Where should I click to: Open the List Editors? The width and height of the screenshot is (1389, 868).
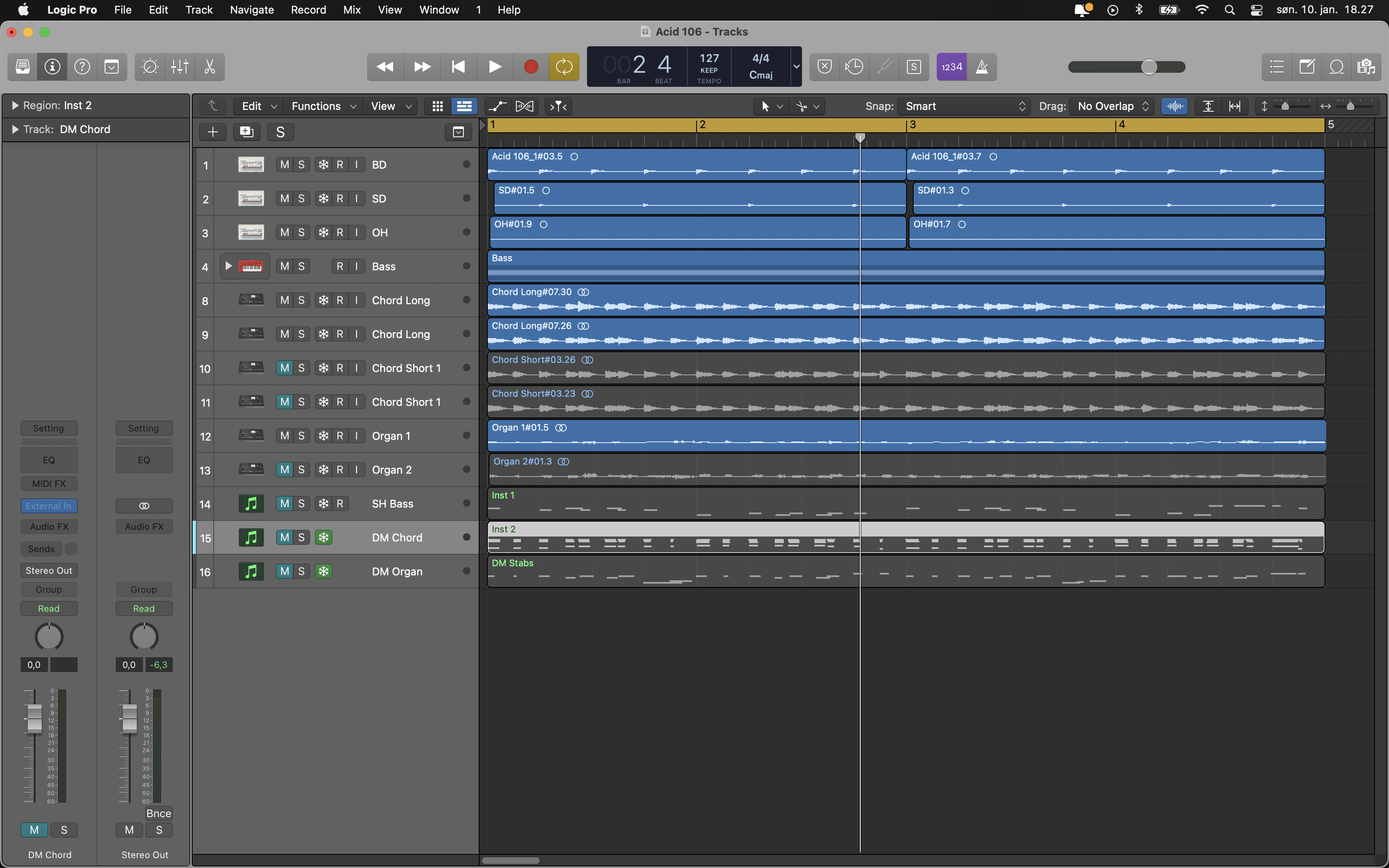click(1277, 67)
